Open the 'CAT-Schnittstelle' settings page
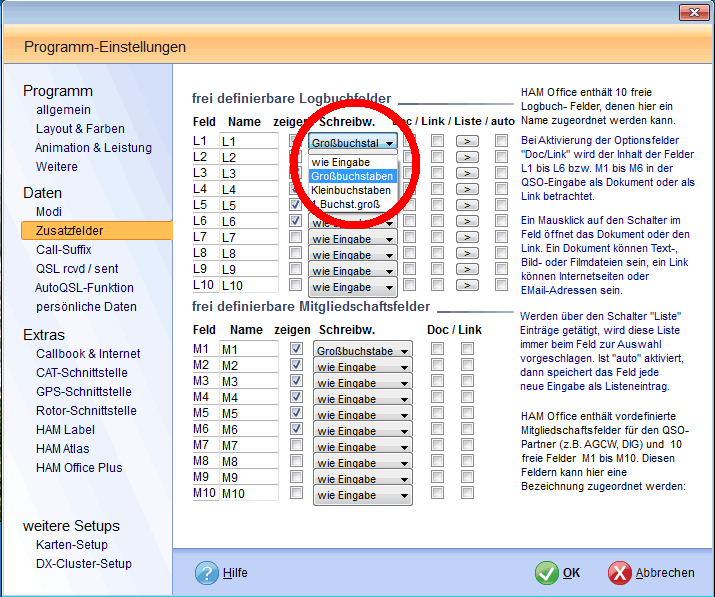Image resolution: width=715 pixels, height=597 pixels. pyautogui.click(x=82, y=373)
